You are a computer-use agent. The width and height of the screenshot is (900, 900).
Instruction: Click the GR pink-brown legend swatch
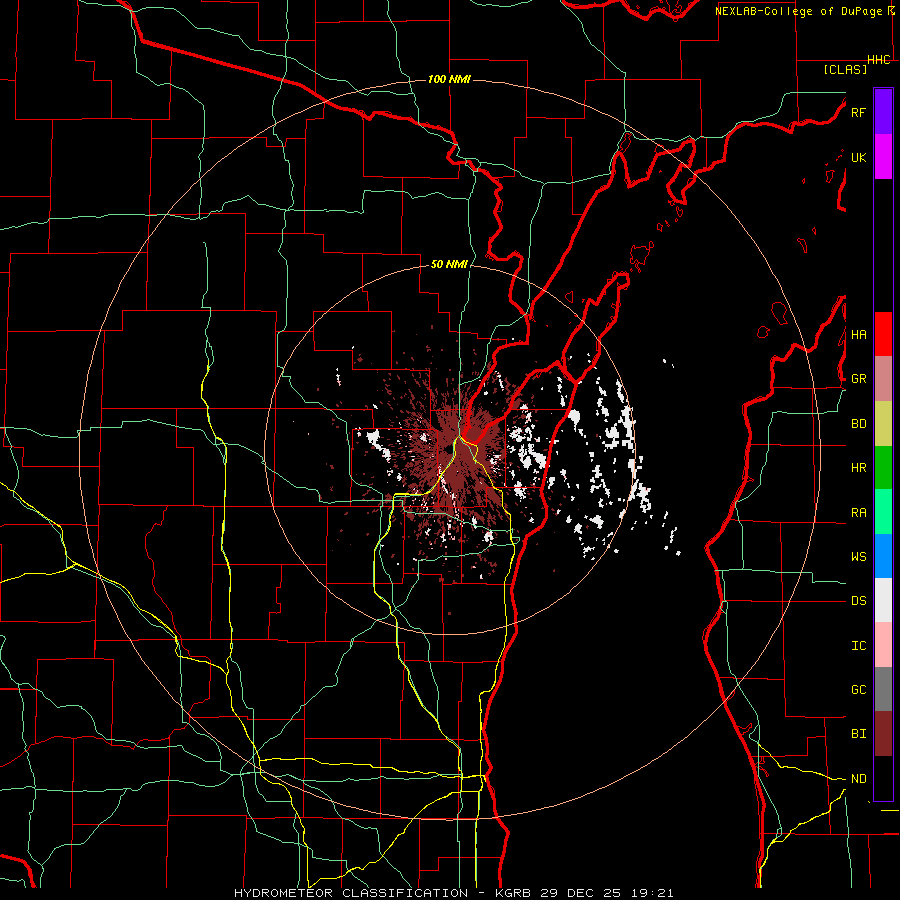[x=883, y=379]
